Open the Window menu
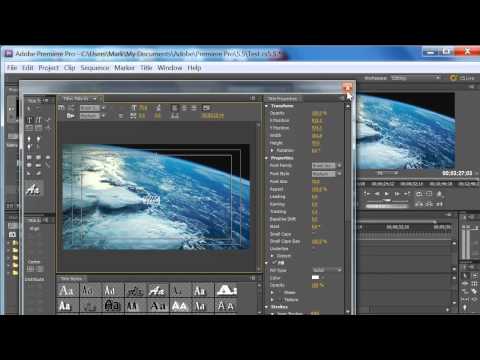This screenshot has height=360, width=480. tap(170, 68)
